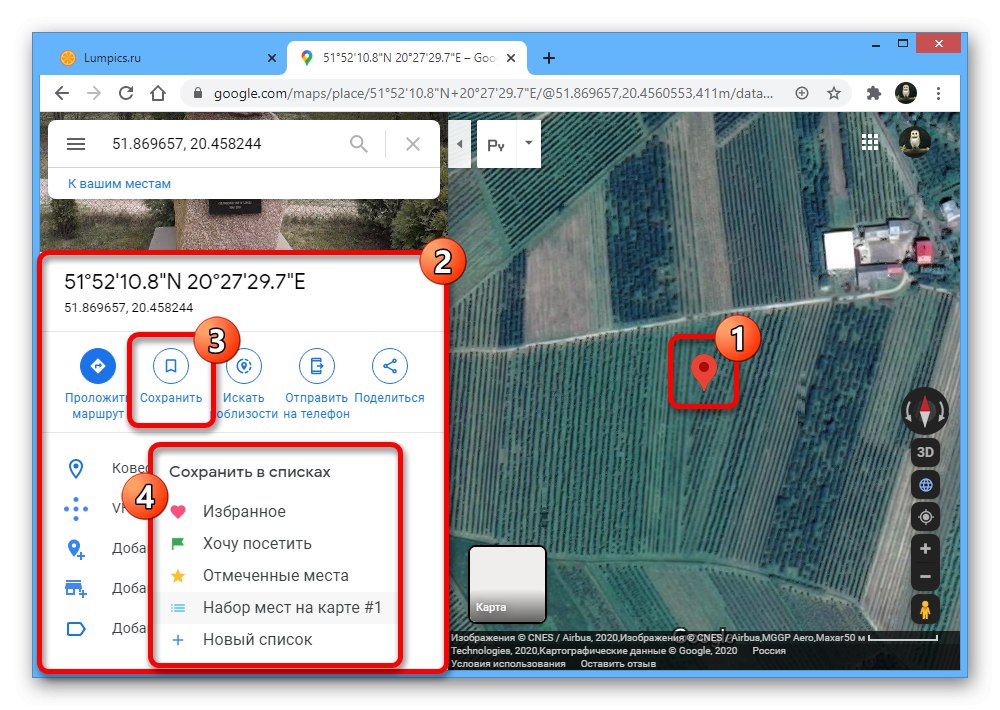The image size is (1000, 710).
Task: Click the 'Сохранить' bookmark icon
Action: point(171,366)
